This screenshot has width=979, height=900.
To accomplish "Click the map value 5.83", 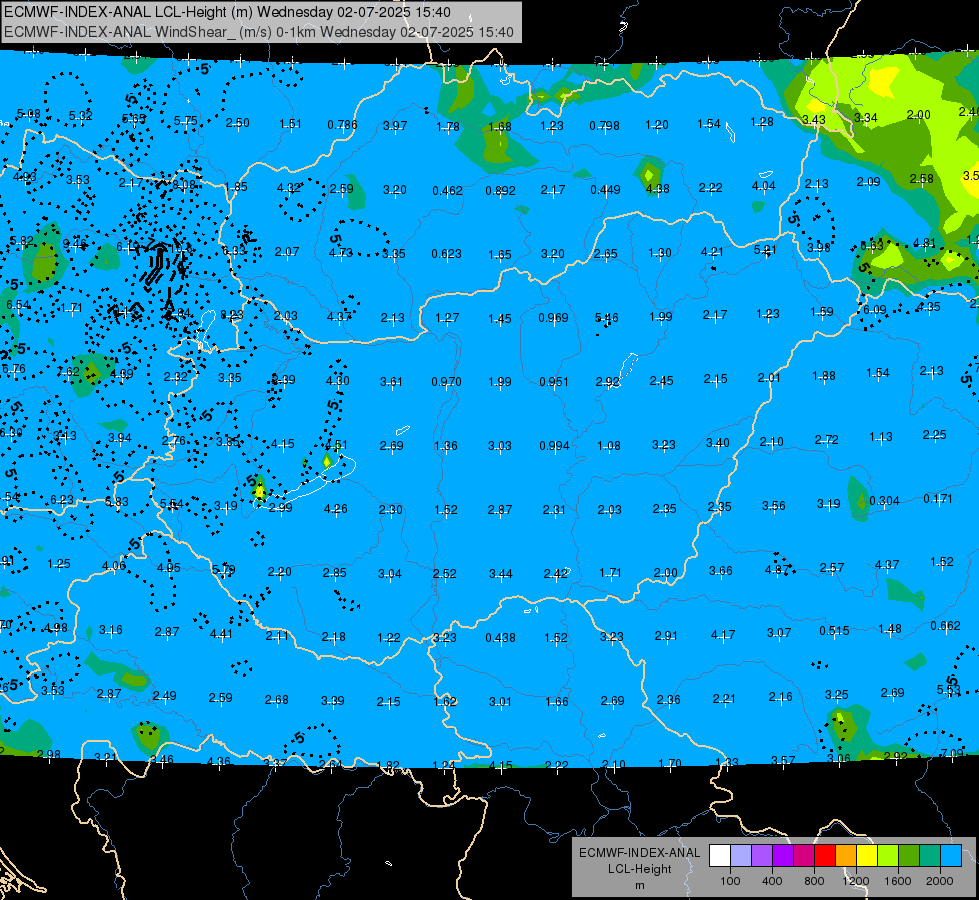I will (117, 502).
